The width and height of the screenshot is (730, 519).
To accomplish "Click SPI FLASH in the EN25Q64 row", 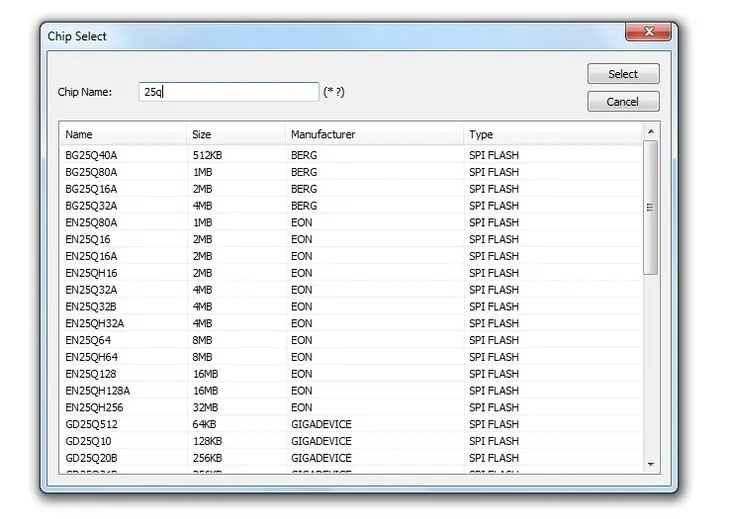I will click(494, 340).
